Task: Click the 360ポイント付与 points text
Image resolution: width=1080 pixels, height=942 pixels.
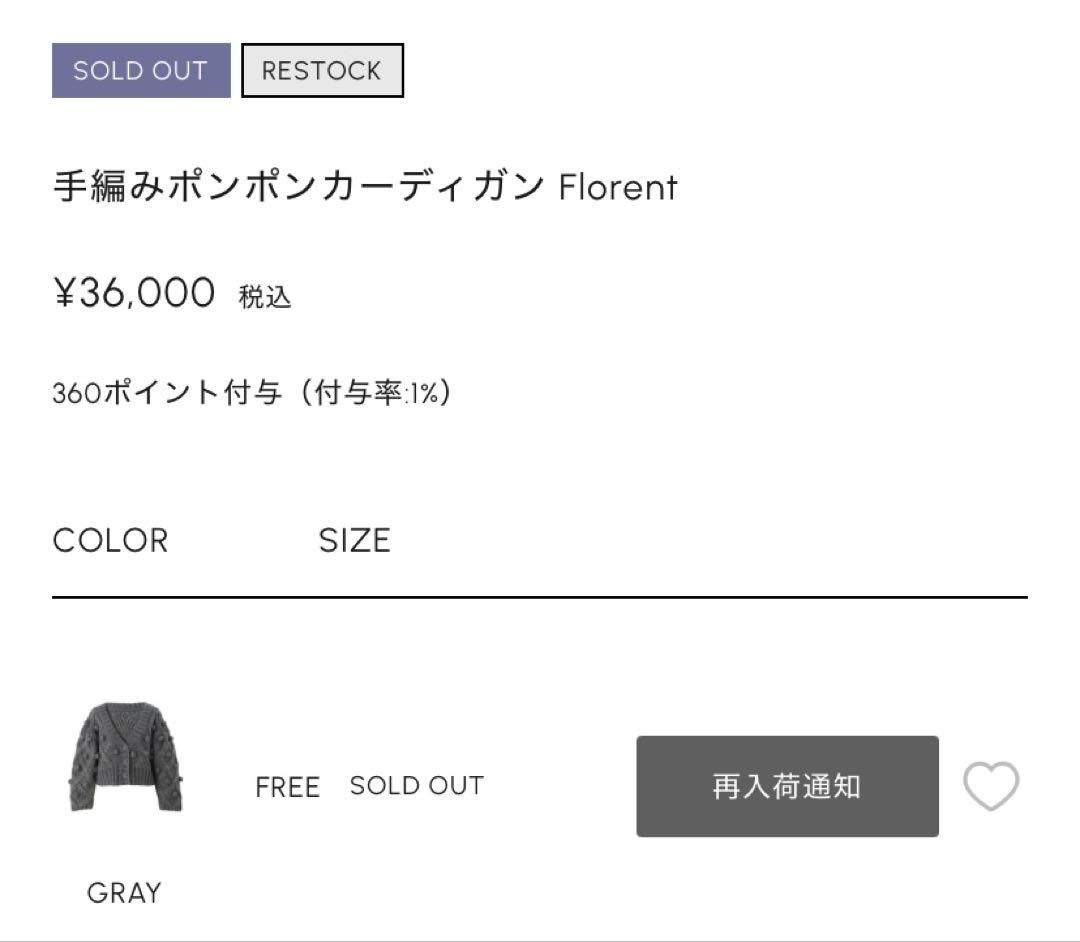Action: point(166,392)
